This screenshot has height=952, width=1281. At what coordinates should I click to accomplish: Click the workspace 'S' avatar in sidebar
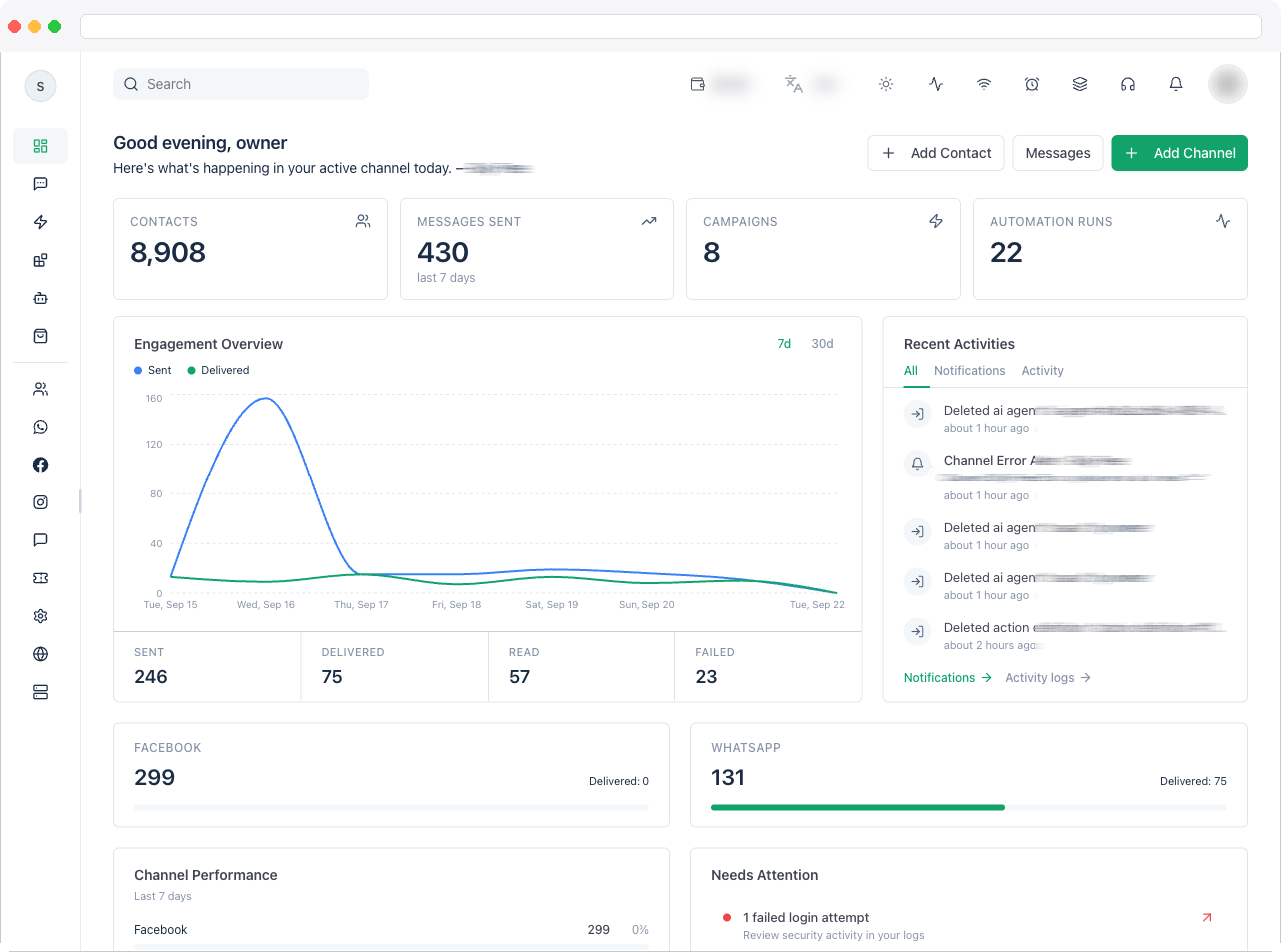40,86
